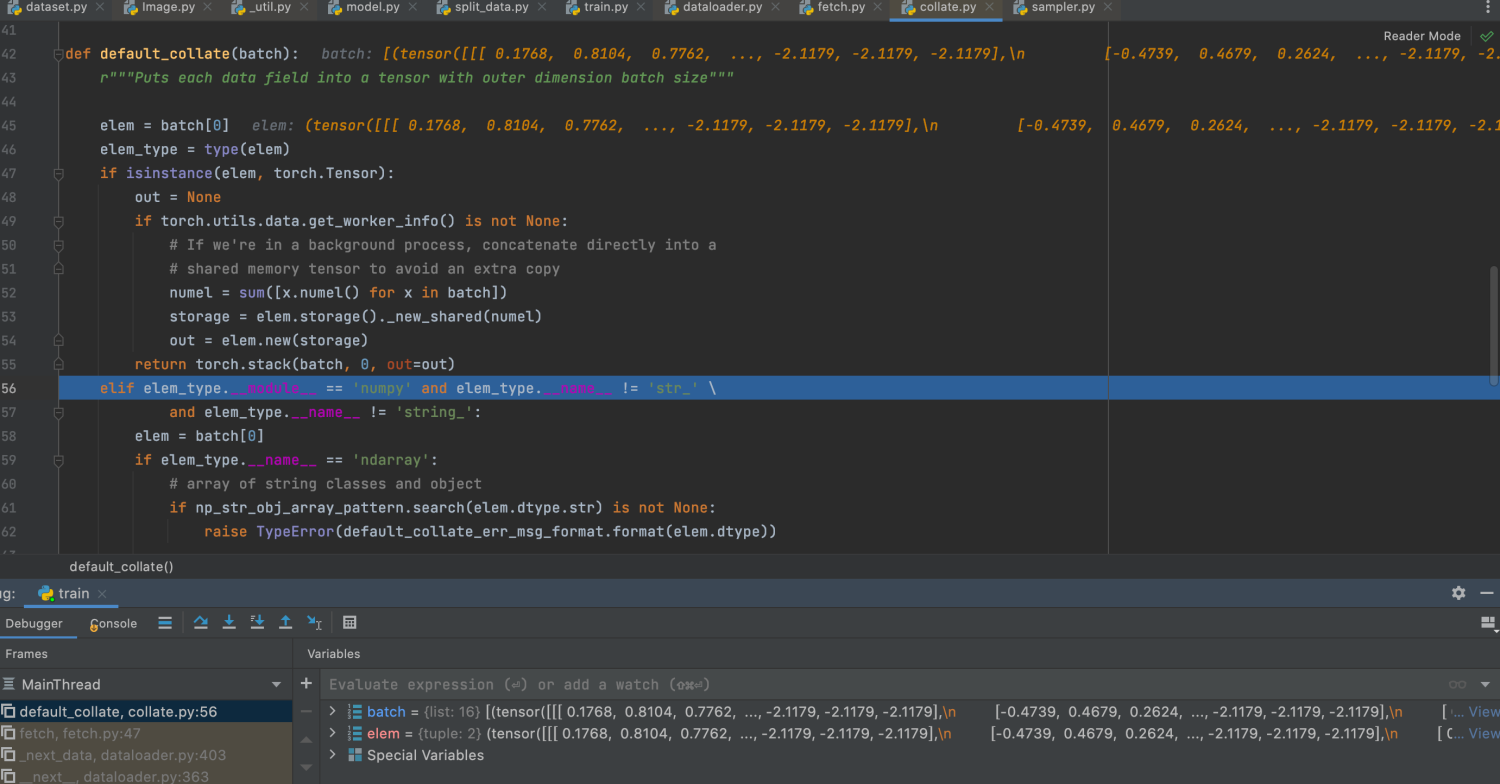Expand the batch variable in Variables panel

click(x=331, y=712)
